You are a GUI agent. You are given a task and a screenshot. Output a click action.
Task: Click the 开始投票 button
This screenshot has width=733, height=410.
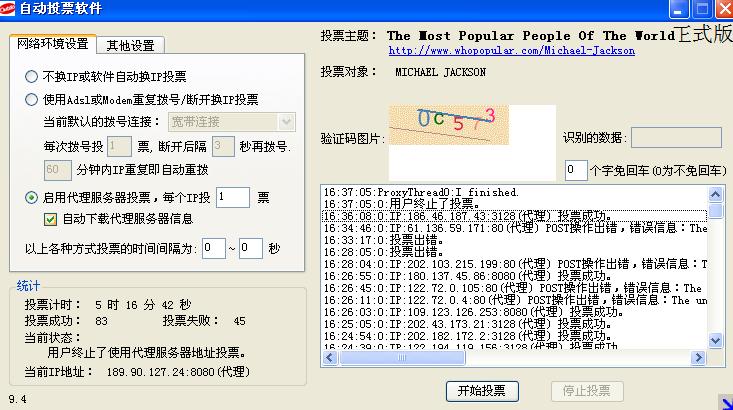[x=482, y=390]
